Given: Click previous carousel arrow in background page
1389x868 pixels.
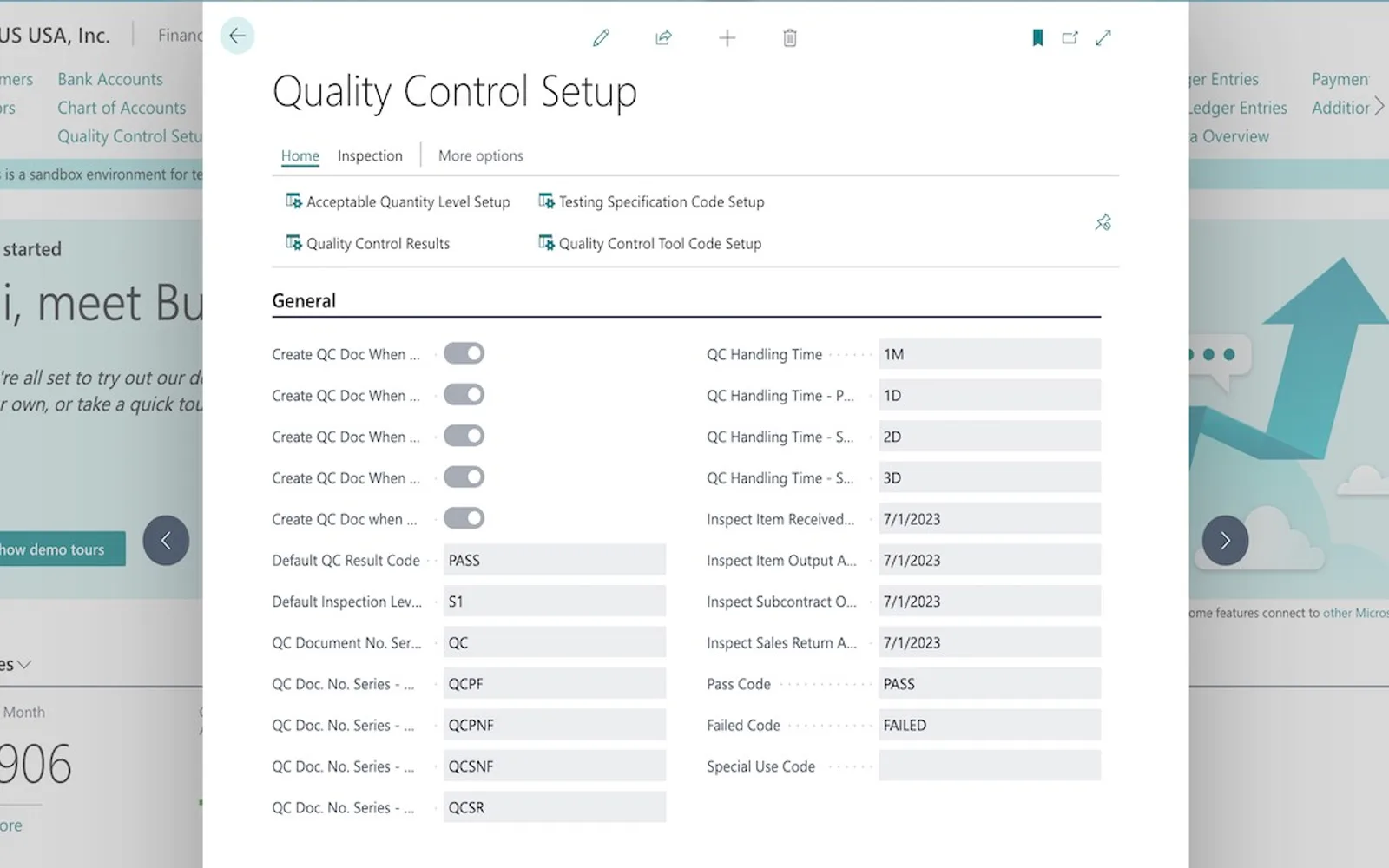Looking at the screenshot, I should pos(166,541).
